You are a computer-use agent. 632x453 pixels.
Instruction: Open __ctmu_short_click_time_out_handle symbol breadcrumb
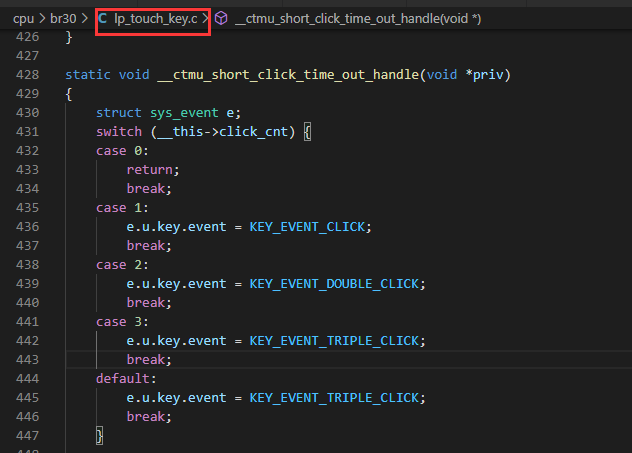click(x=358, y=19)
